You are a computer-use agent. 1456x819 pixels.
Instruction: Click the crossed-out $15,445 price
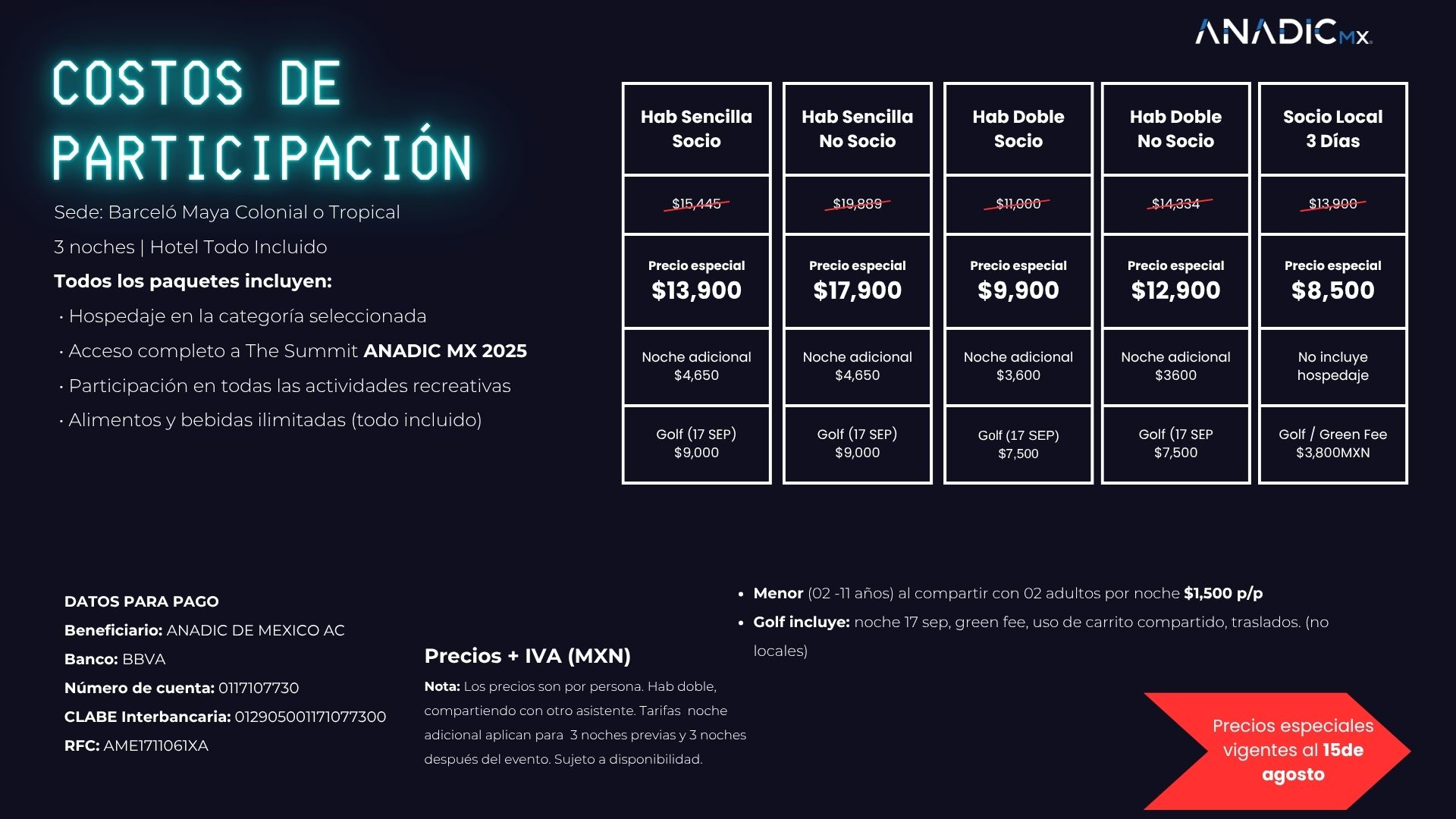point(696,204)
